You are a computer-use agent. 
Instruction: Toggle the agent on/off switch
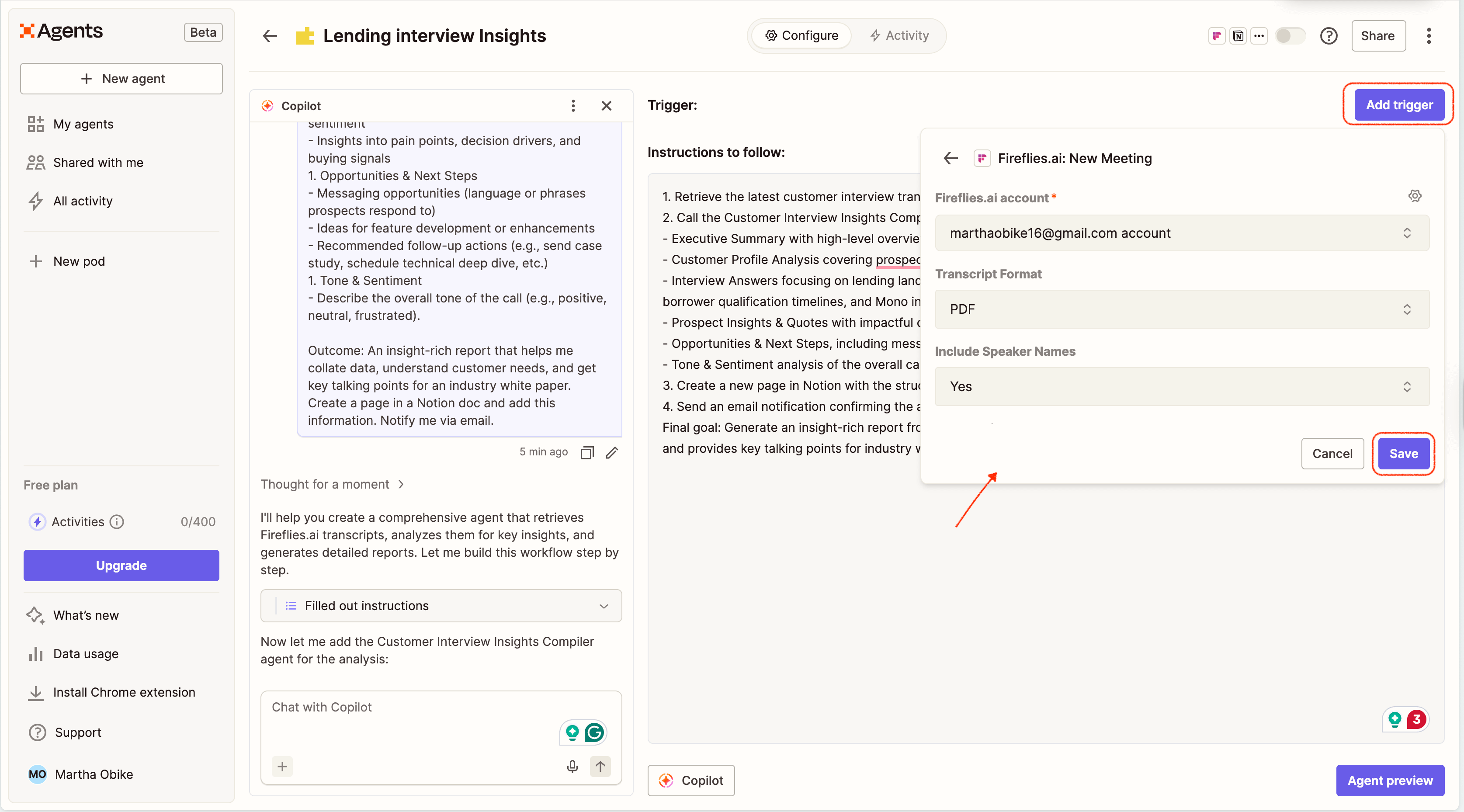click(1290, 36)
